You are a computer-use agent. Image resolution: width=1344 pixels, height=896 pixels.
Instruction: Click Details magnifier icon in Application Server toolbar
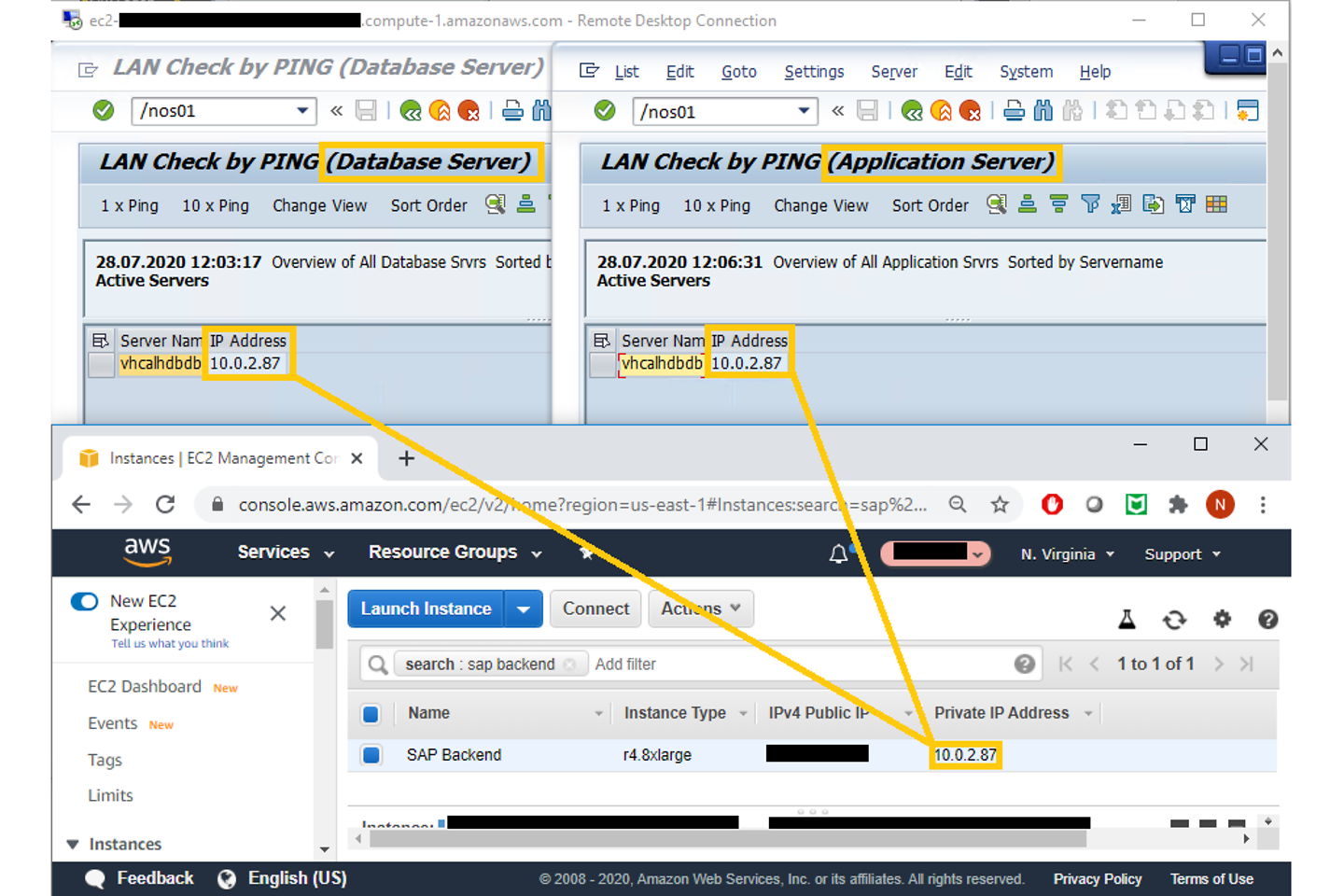point(997,204)
